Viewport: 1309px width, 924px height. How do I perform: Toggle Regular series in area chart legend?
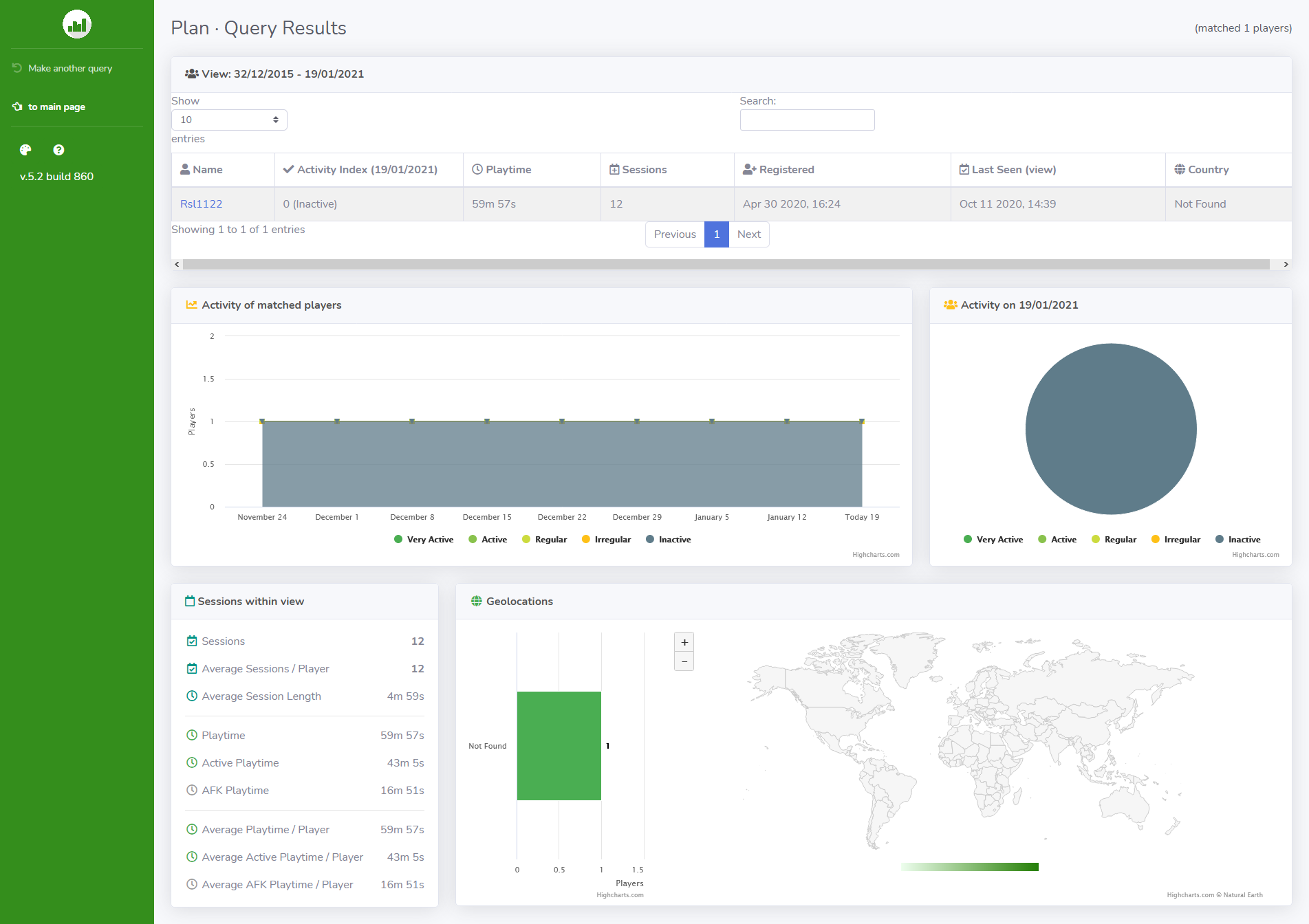click(x=545, y=540)
